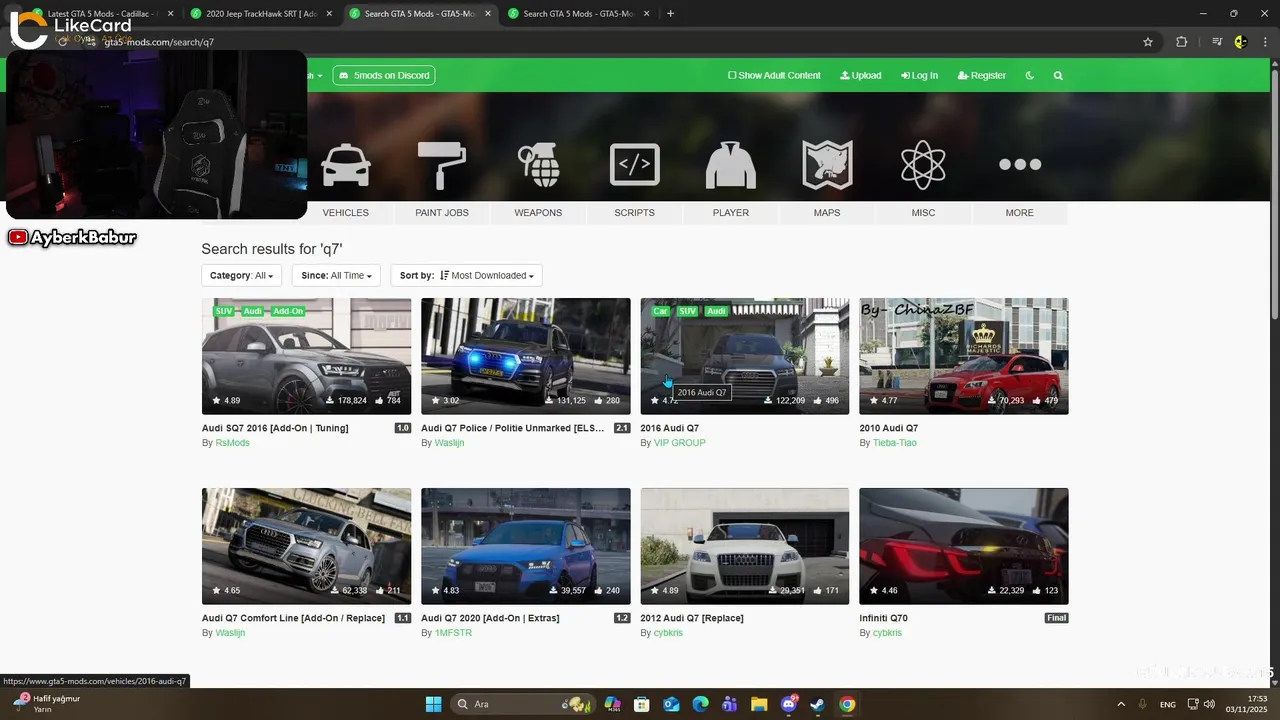
Task: Switch to the last Search GTA 5 Mods tab
Action: click(x=578, y=14)
